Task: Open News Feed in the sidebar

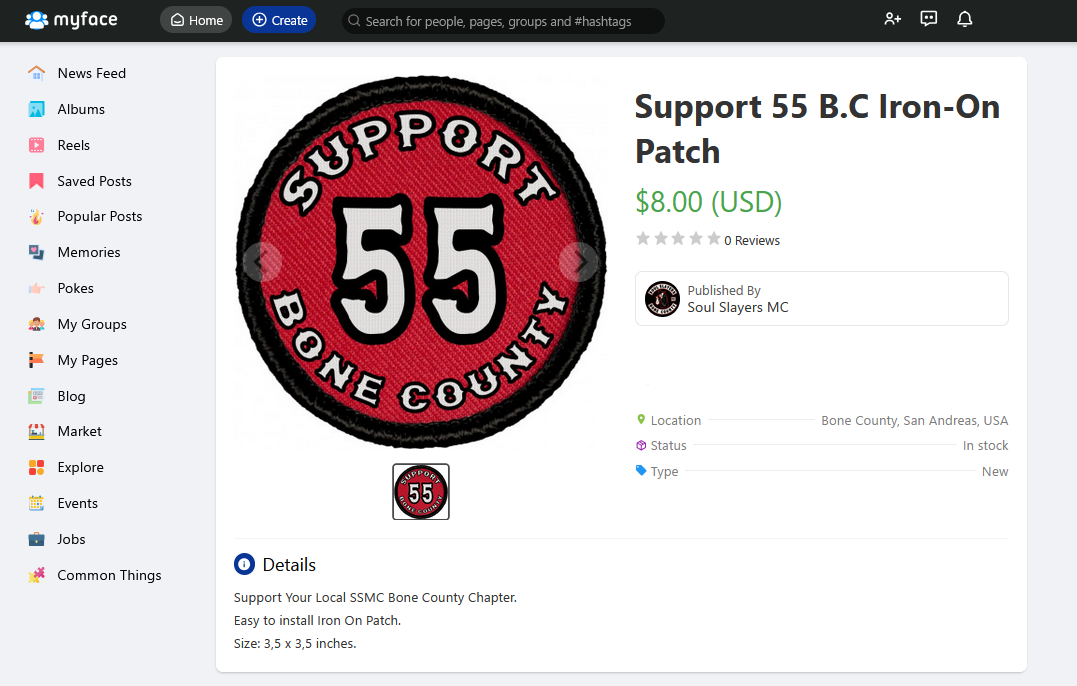Action: (x=91, y=73)
